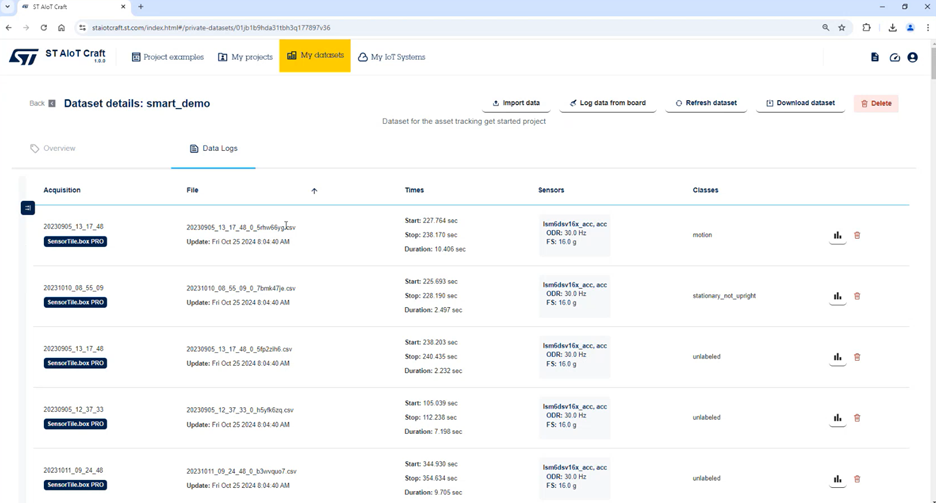Click Log data from board
This screenshot has height=503, width=936.
point(608,103)
